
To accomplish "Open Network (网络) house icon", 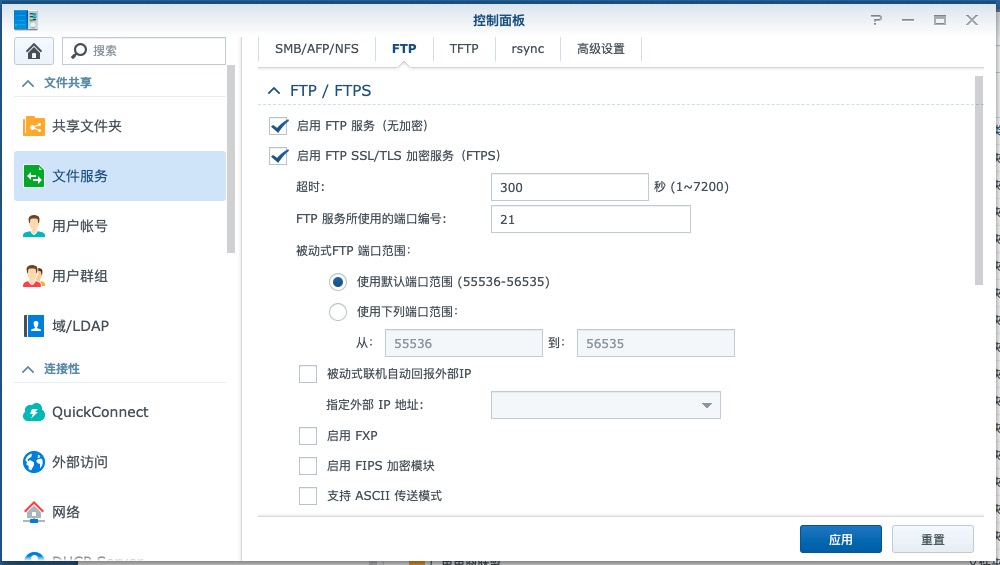I will pos(34,512).
